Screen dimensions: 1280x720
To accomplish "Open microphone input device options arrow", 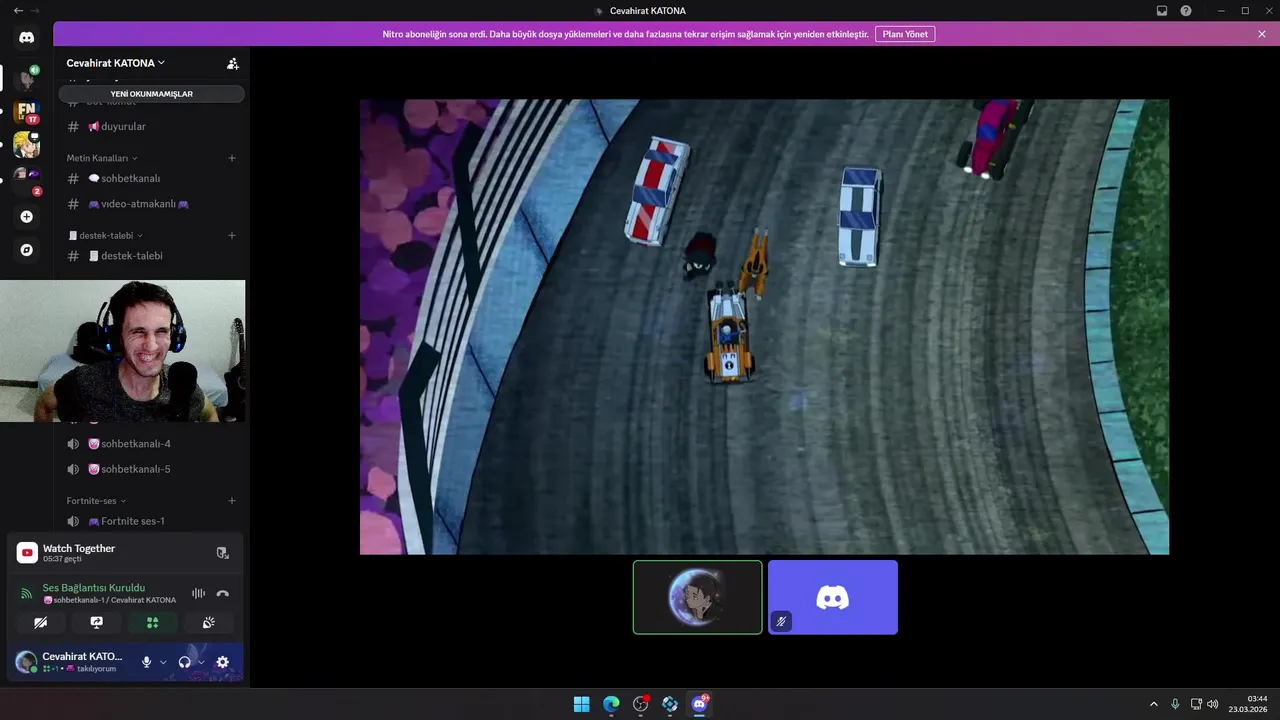I will (x=163, y=662).
